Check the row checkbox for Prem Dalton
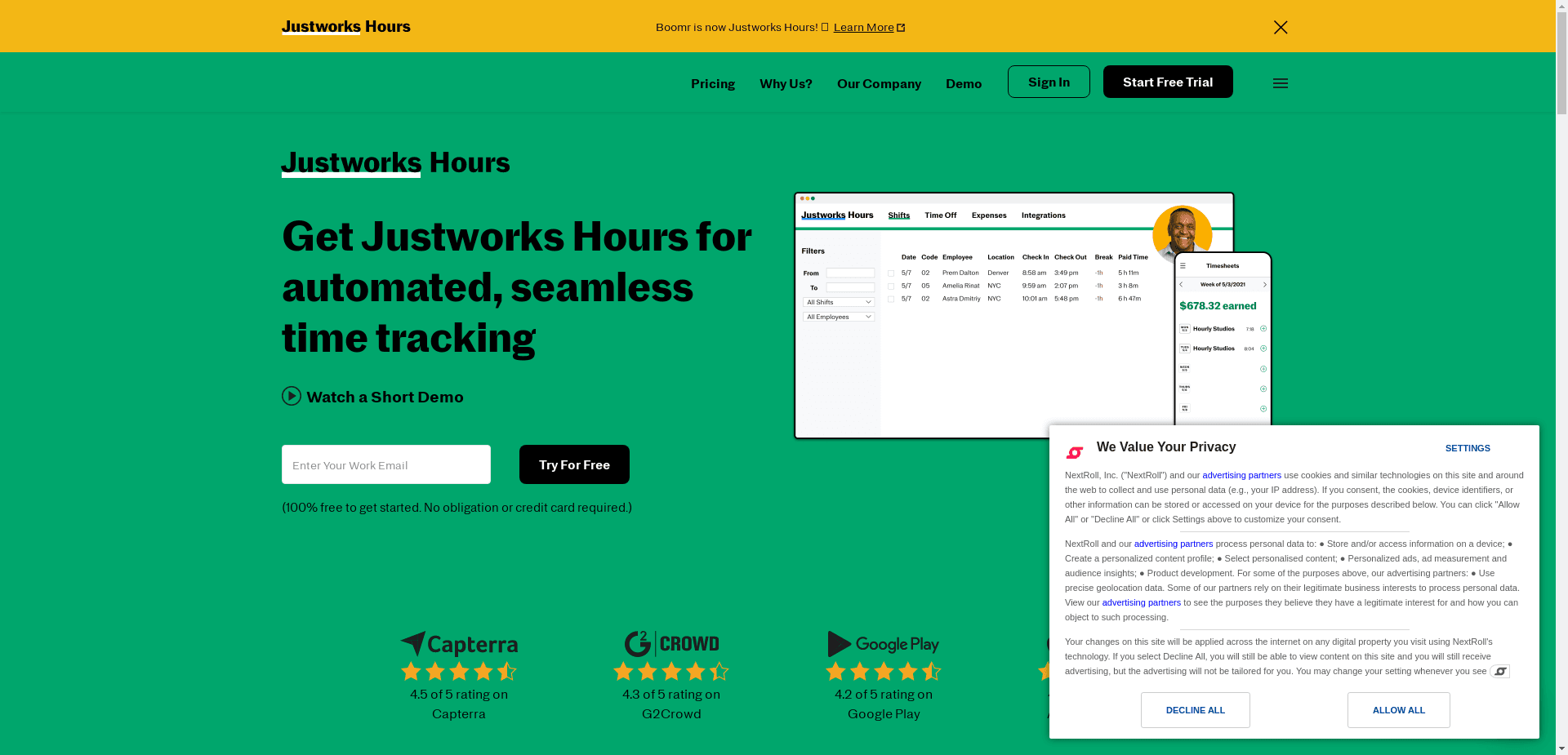 coord(891,273)
